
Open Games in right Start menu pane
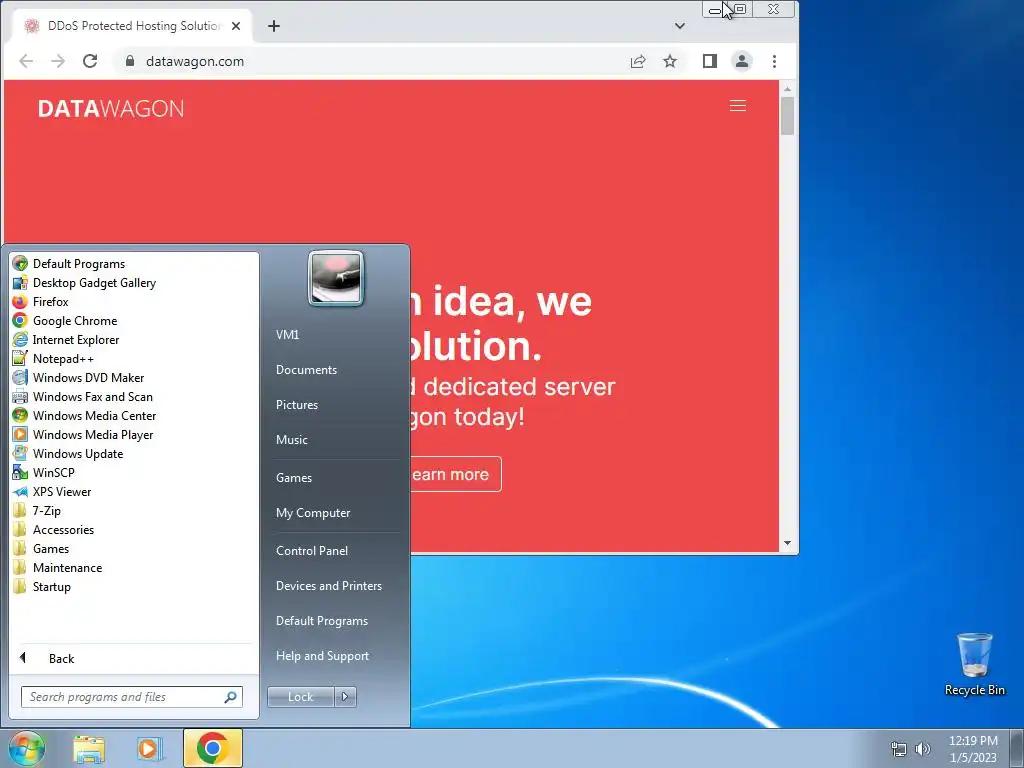(x=294, y=477)
